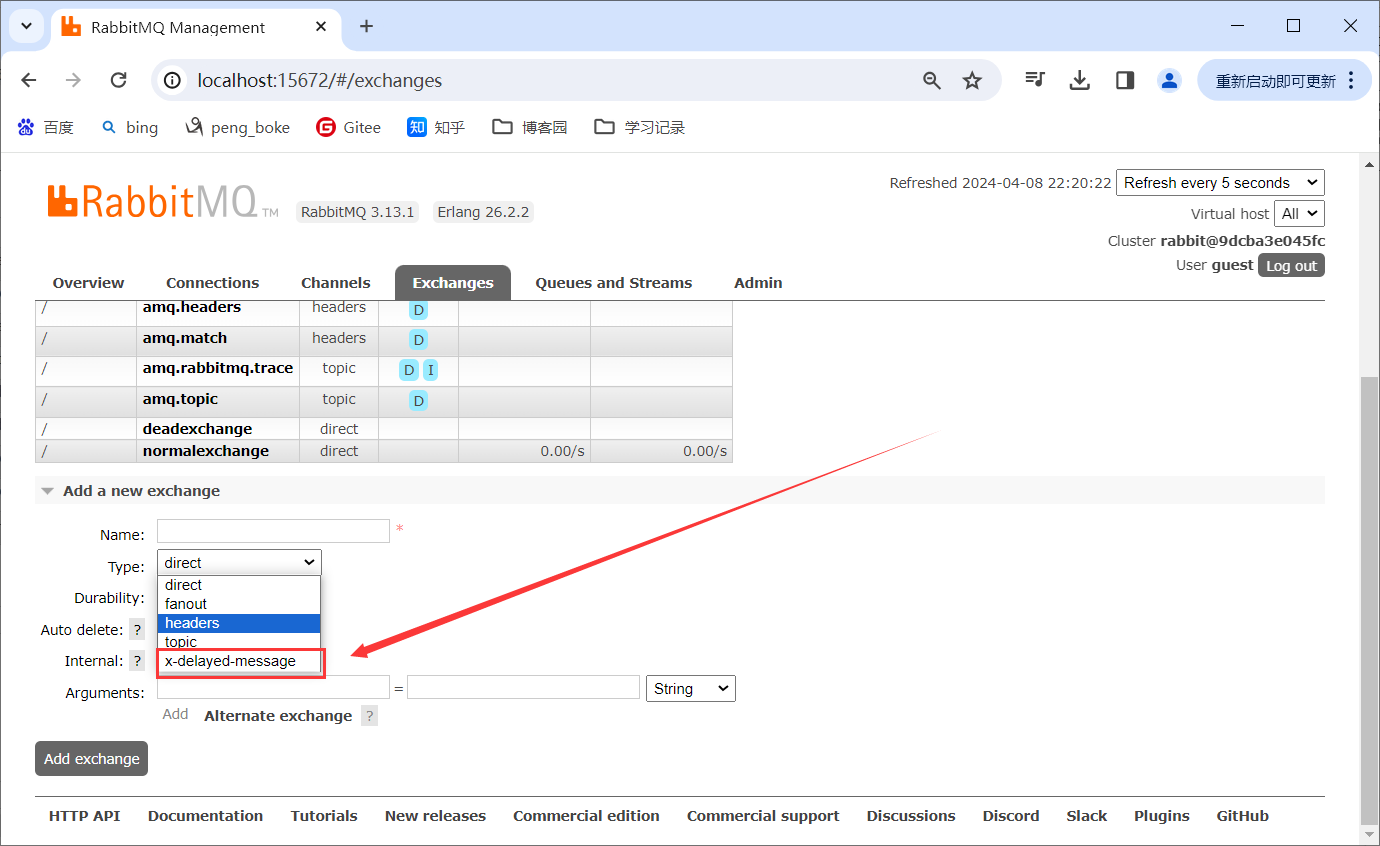Choose topic in Type list

pos(239,642)
